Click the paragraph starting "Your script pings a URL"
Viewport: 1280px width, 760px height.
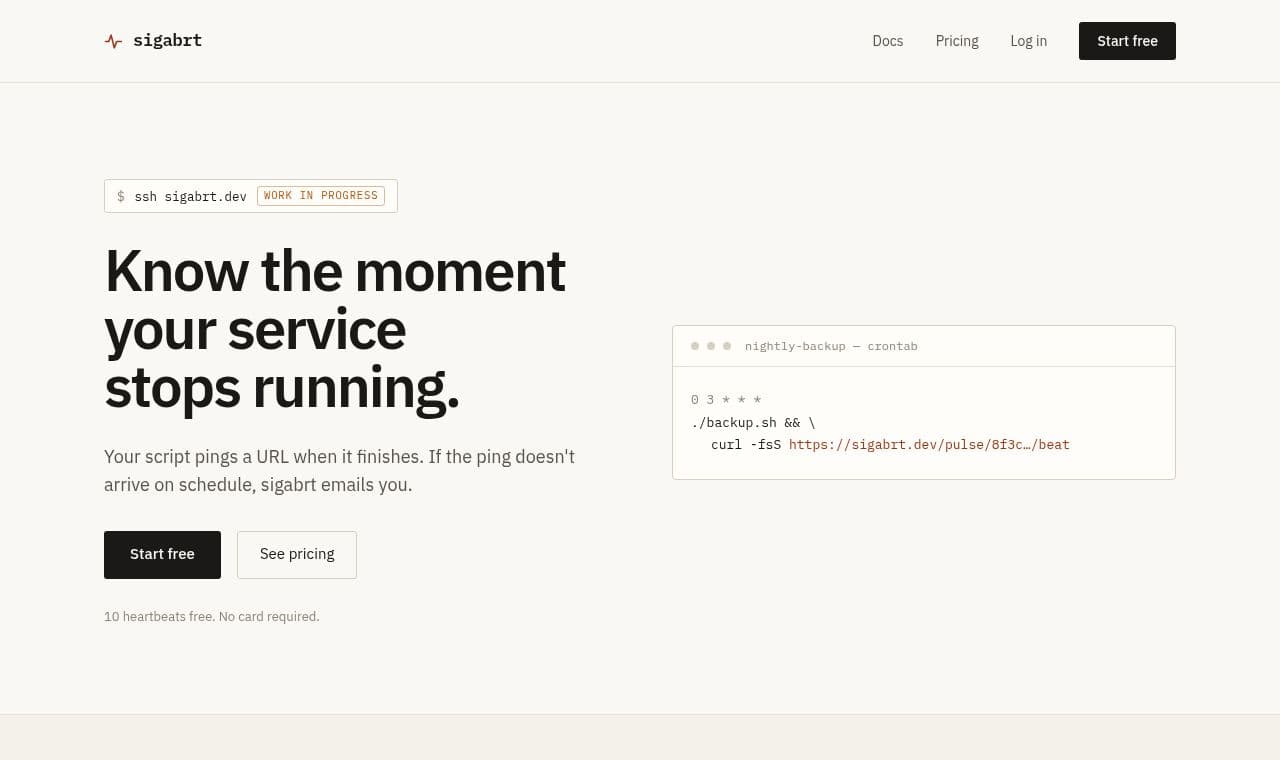[x=340, y=471]
